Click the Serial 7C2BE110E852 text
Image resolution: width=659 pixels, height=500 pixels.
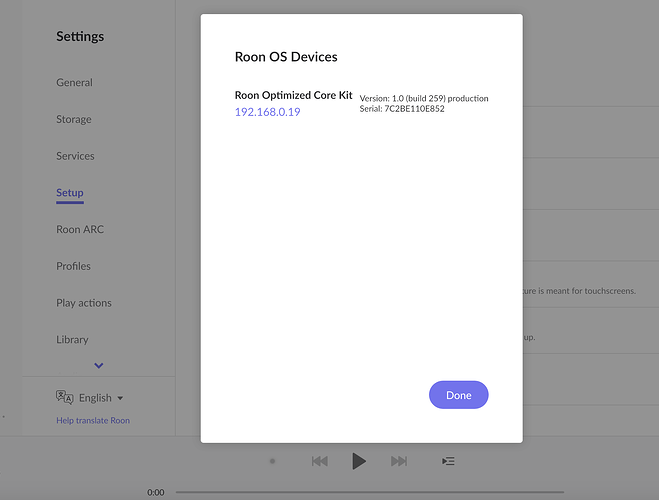[402, 109]
